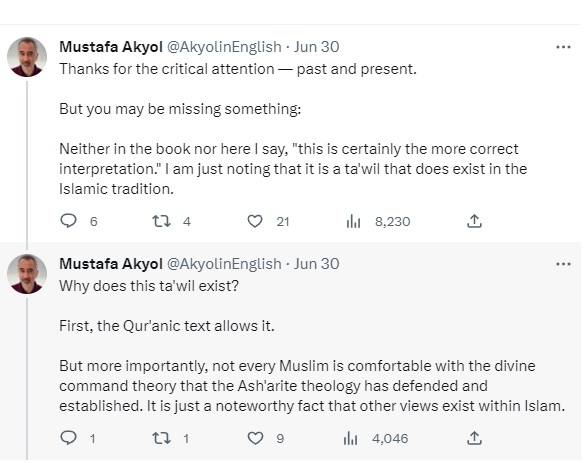Like the second tweet with 9 likes
Screen dimensions: 588x463
(x=255, y=438)
